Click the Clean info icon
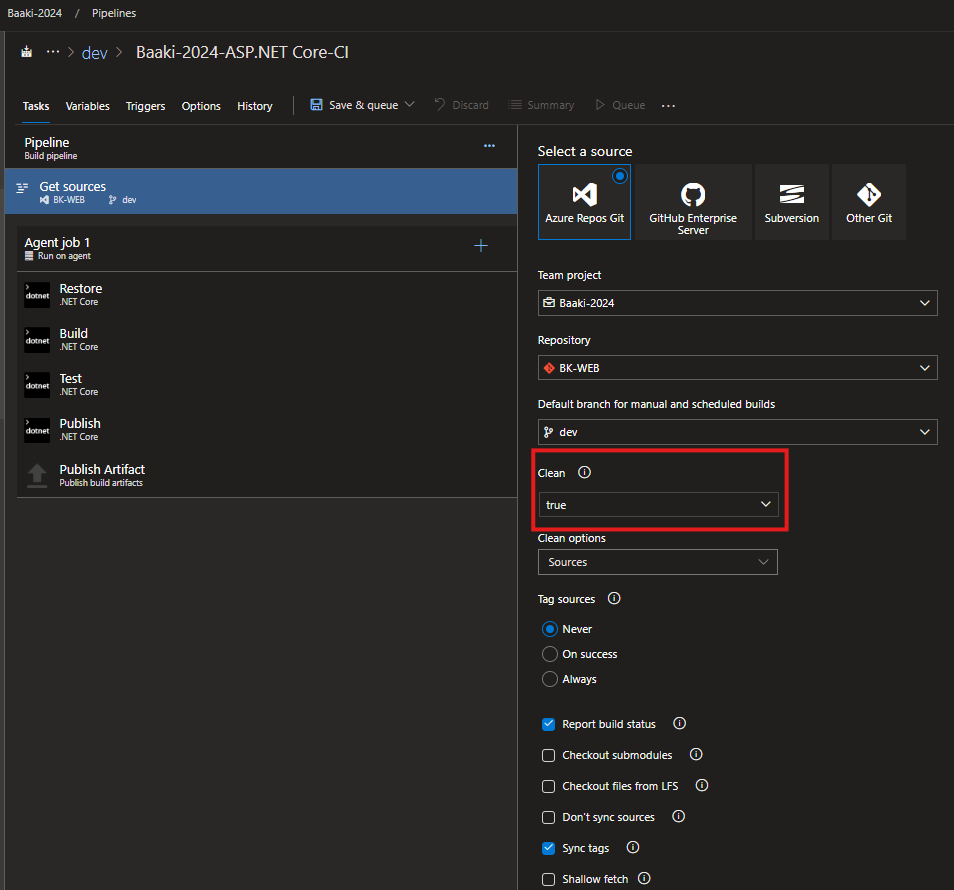 (584, 472)
